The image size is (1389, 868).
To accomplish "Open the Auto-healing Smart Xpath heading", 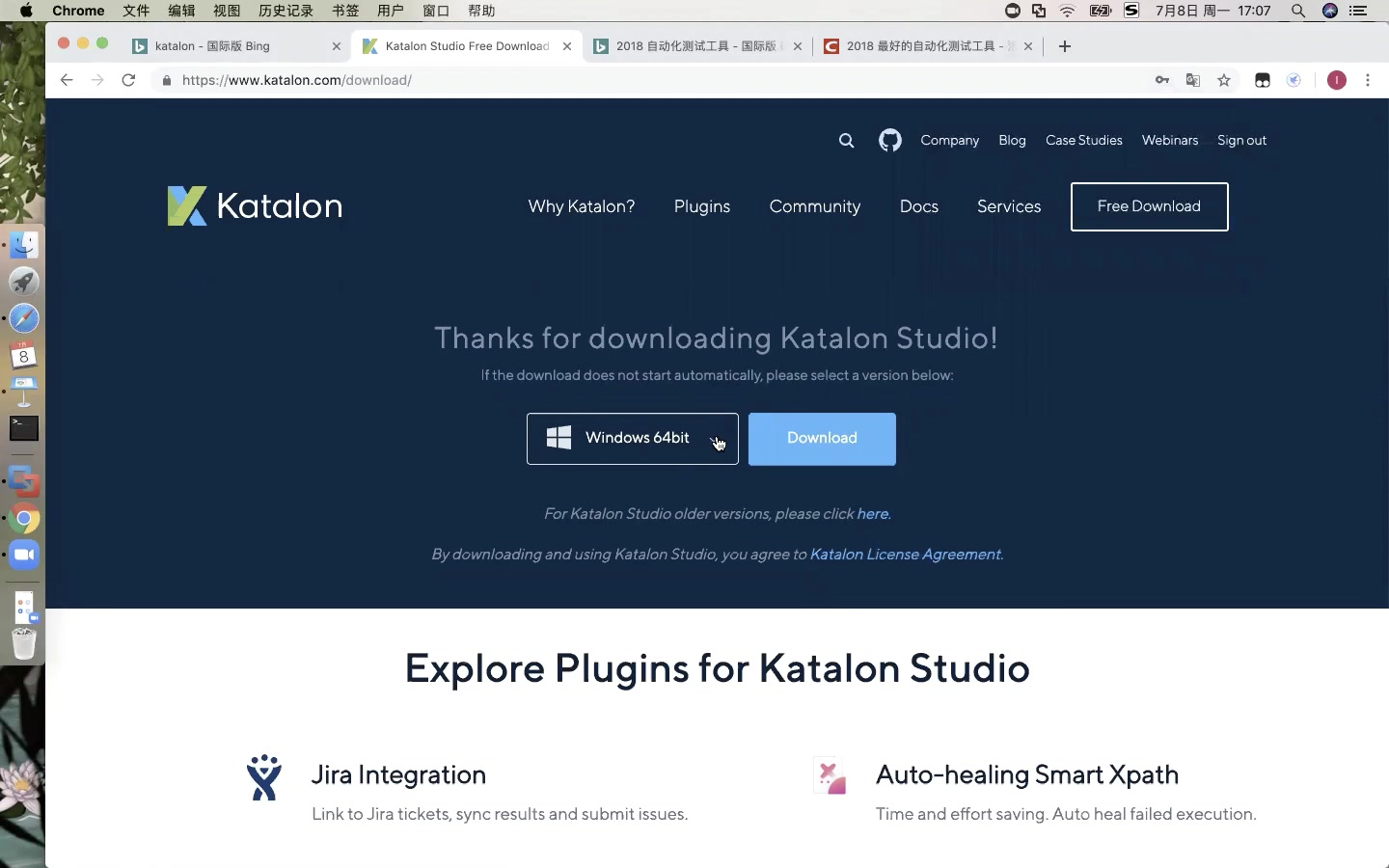I will 1027,774.
